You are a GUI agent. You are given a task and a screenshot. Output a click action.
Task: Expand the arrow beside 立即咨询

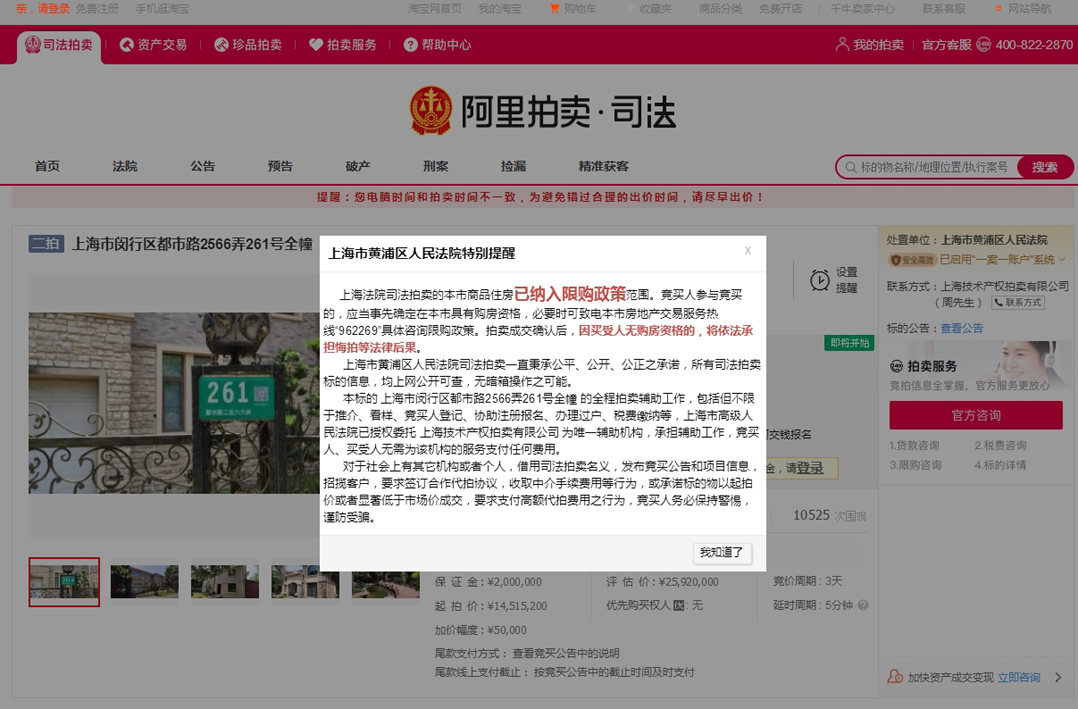[1058, 678]
